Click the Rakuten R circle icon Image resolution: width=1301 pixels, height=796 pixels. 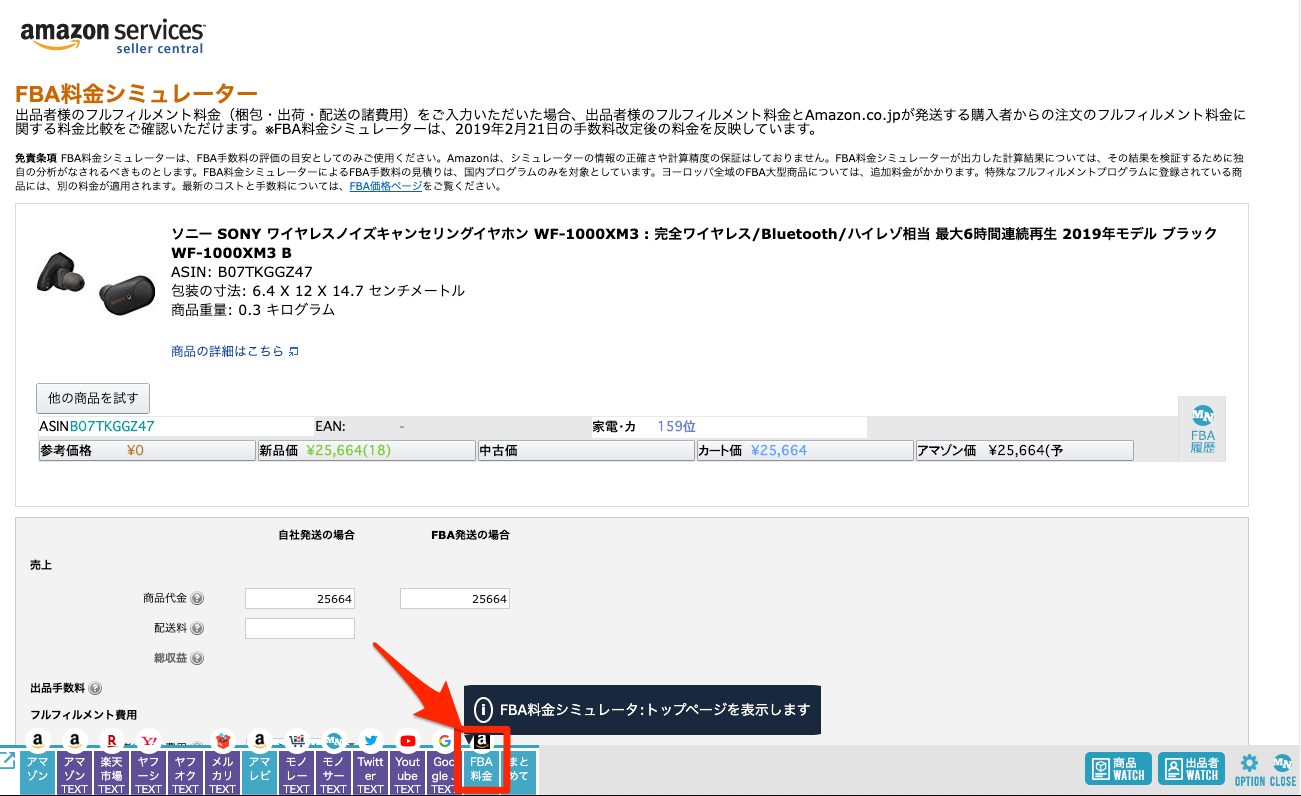112,741
